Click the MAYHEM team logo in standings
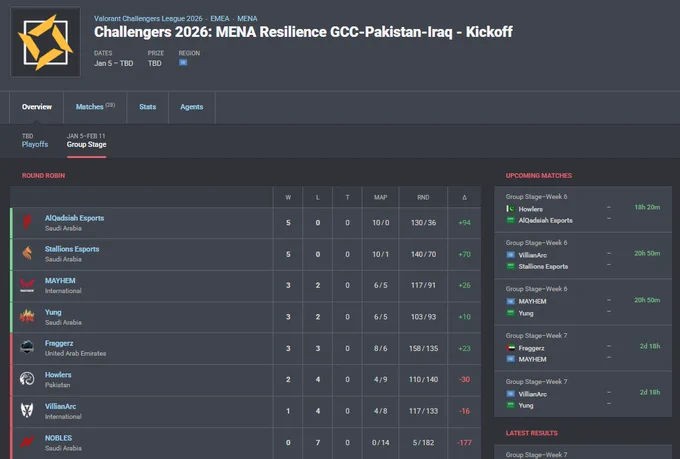This screenshot has height=459, width=680. point(27,285)
